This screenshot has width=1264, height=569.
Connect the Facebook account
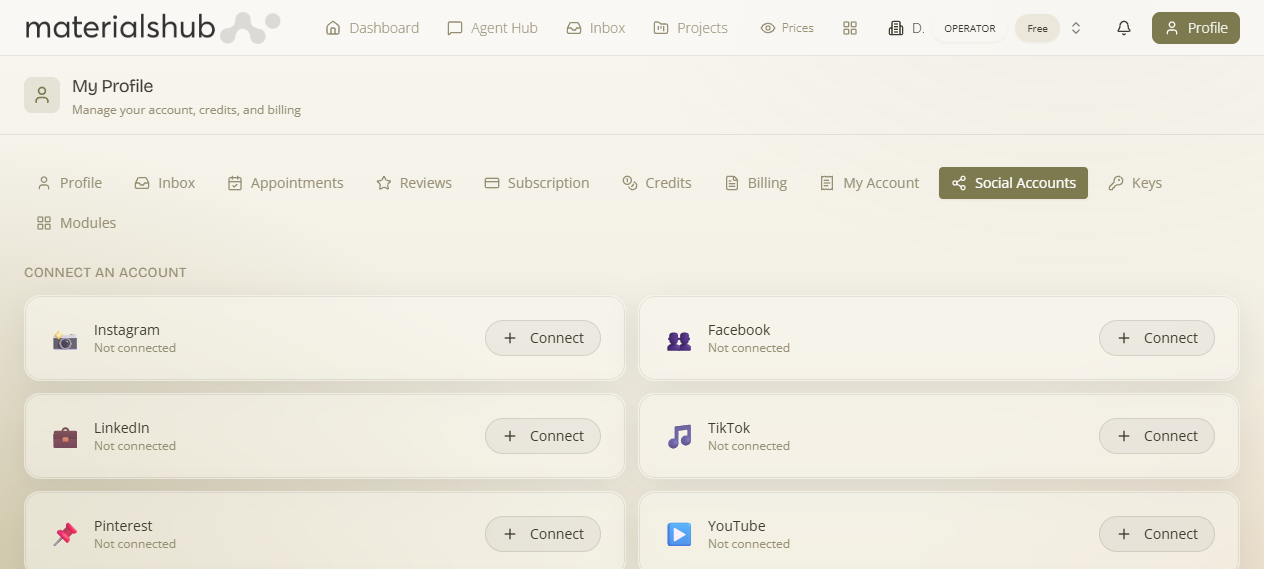[x=1157, y=338]
